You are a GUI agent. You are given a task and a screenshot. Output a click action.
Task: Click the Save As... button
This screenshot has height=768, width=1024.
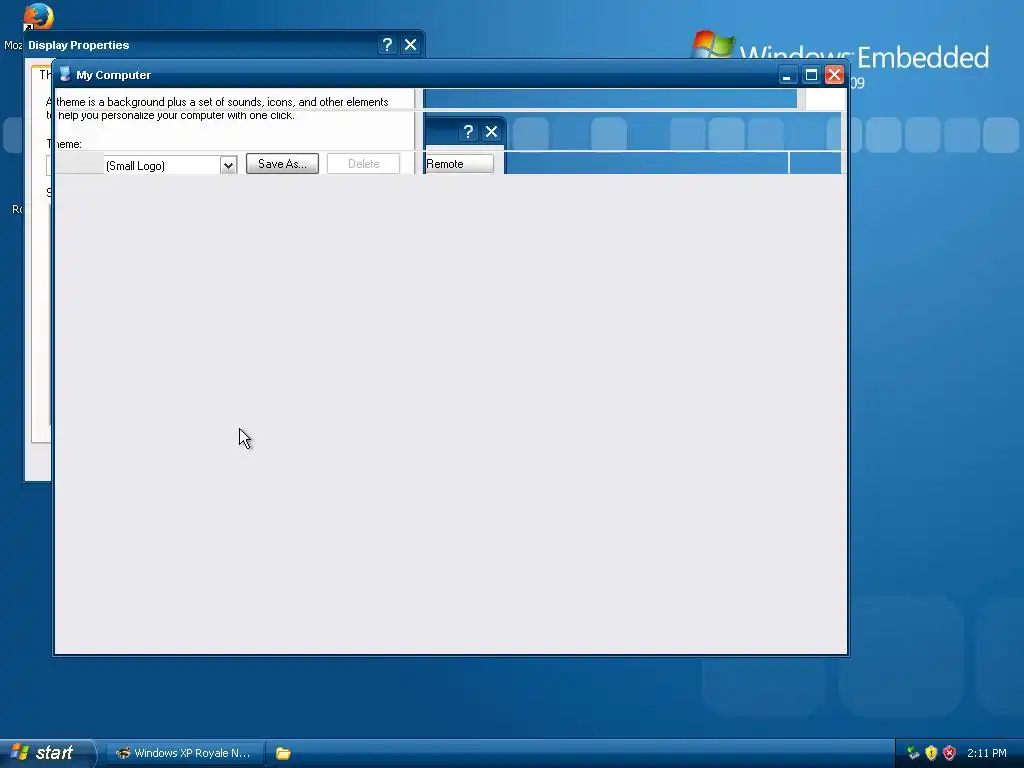tap(282, 164)
